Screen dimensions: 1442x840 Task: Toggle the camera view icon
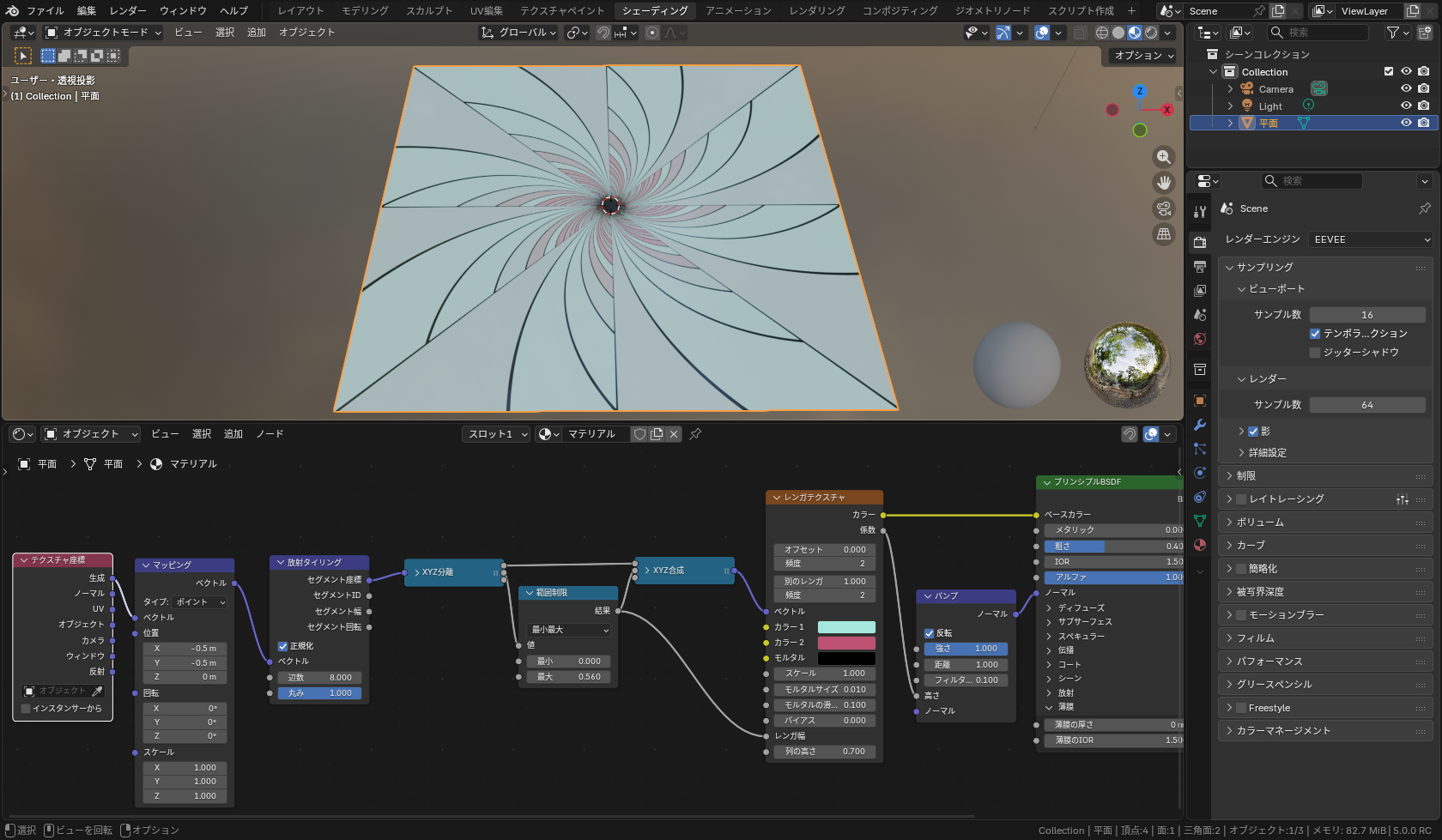pyautogui.click(x=1163, y=208)
